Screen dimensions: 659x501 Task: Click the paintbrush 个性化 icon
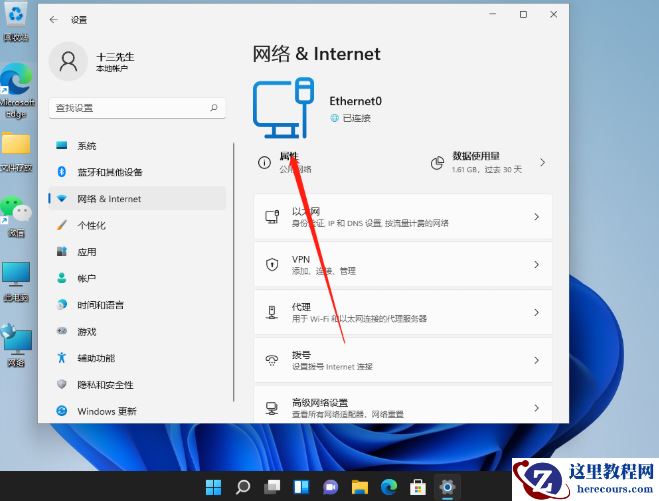[x=62, y=225]
